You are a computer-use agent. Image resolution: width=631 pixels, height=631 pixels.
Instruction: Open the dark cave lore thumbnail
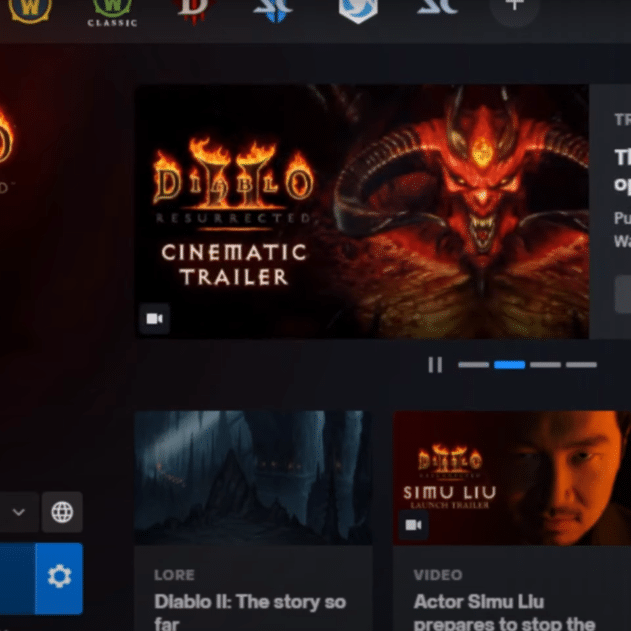click(253, 478)
